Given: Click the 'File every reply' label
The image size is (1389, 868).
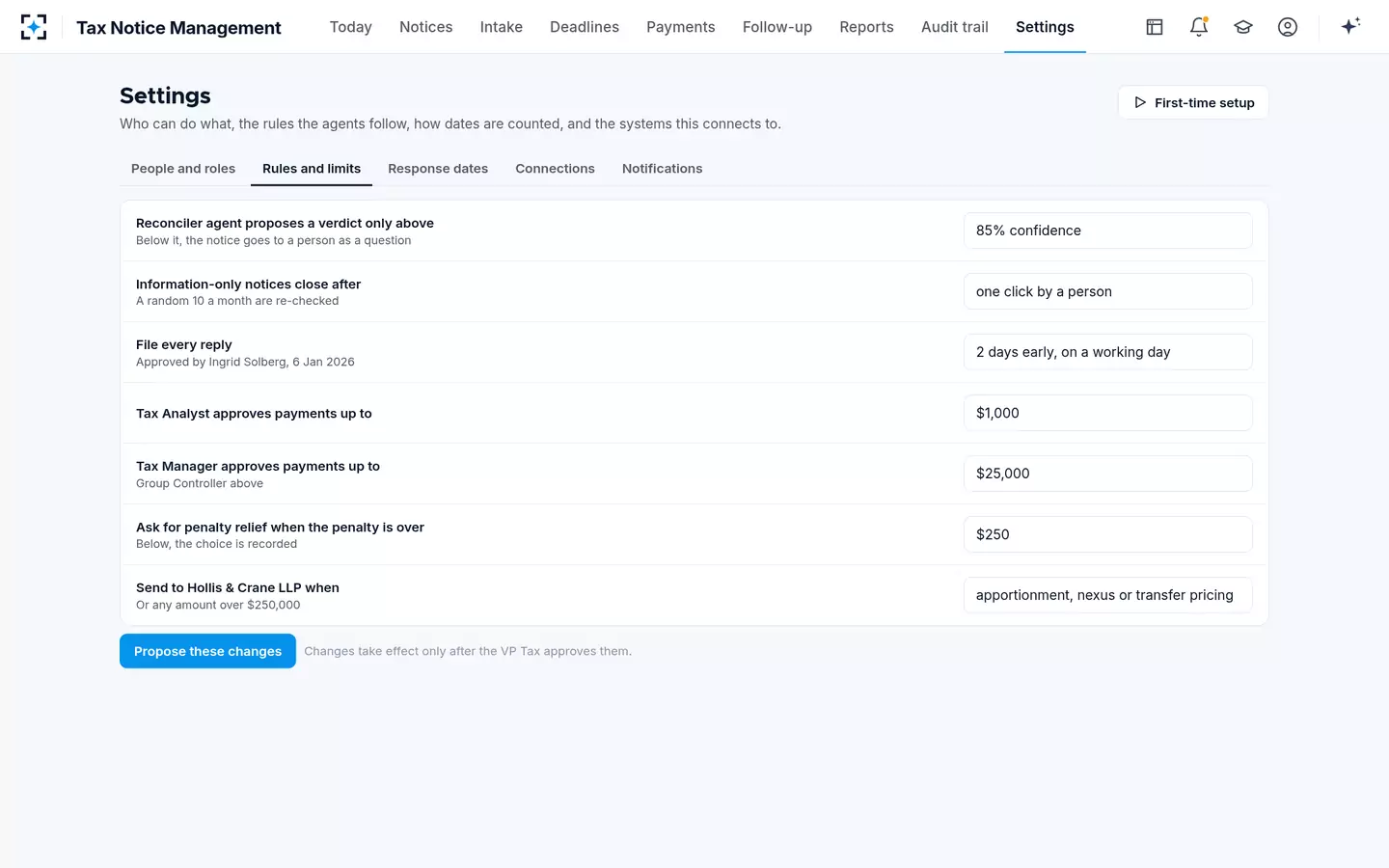Looking at the screenshot, I should coord(183,344).
